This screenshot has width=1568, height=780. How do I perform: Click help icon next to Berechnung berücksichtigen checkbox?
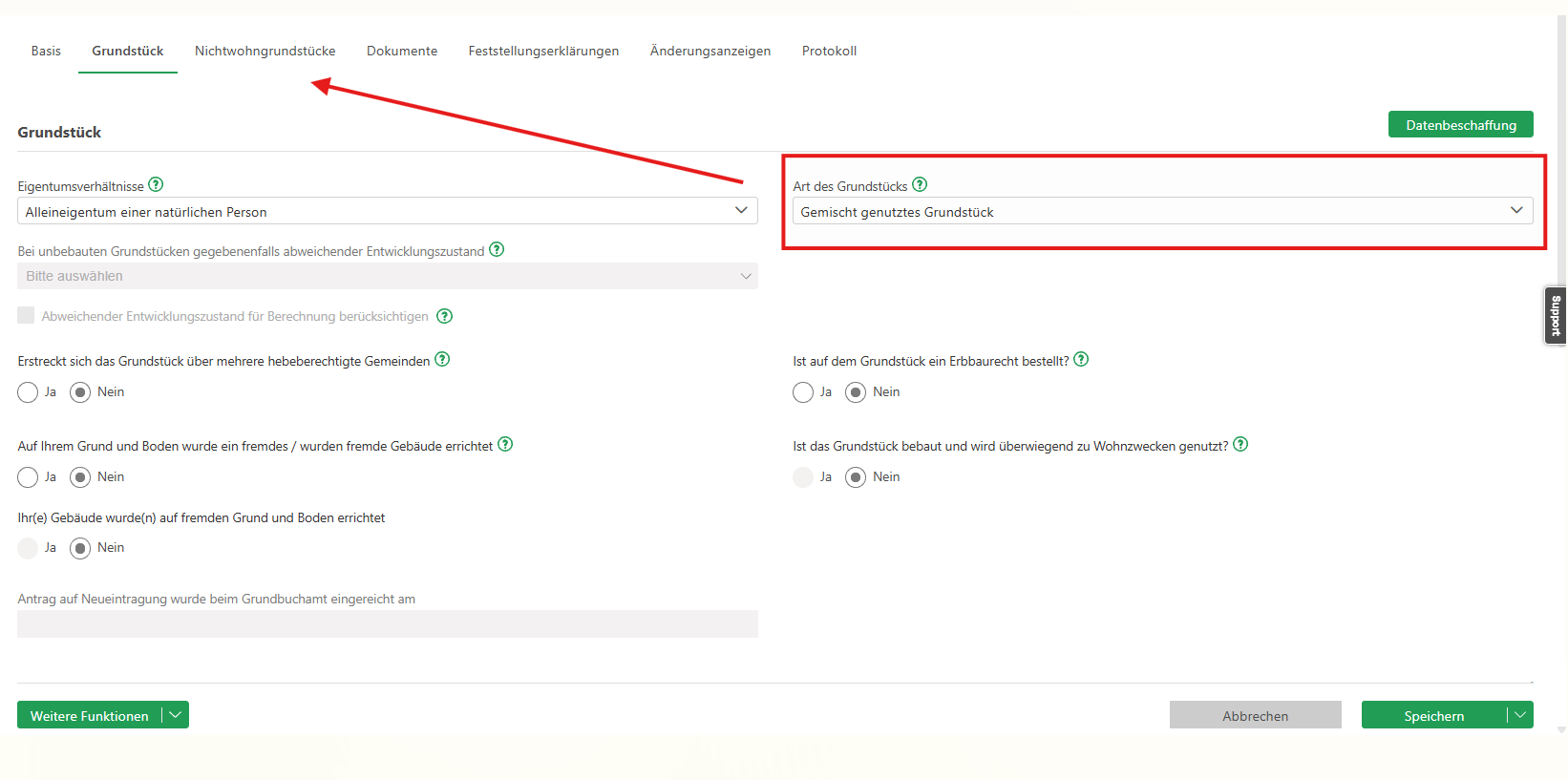[x=444, y=316]
